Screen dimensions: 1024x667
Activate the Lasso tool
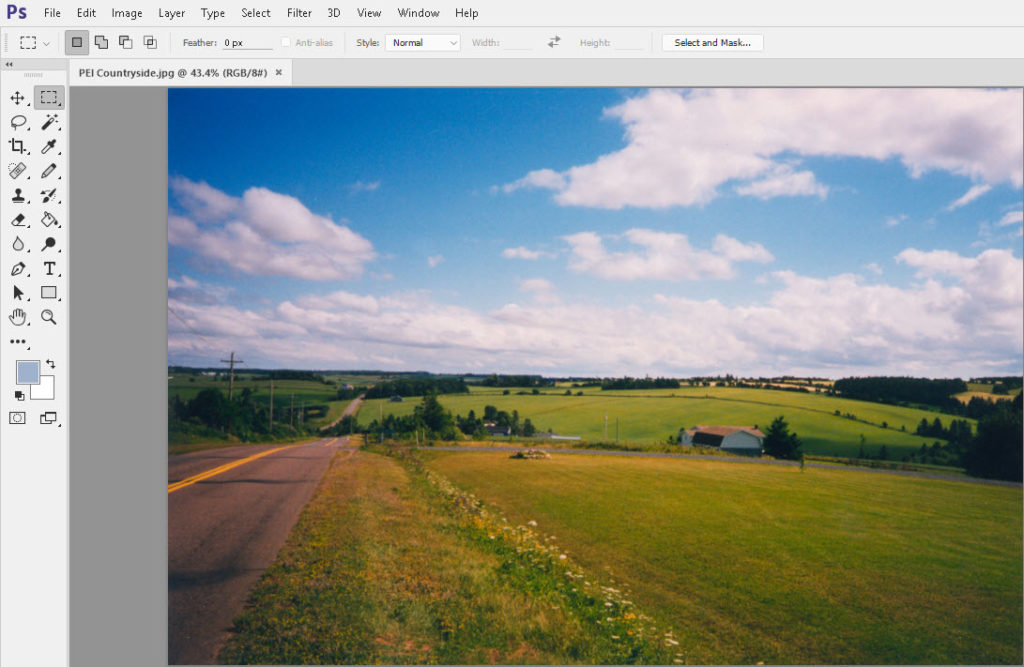pos(18,122)
